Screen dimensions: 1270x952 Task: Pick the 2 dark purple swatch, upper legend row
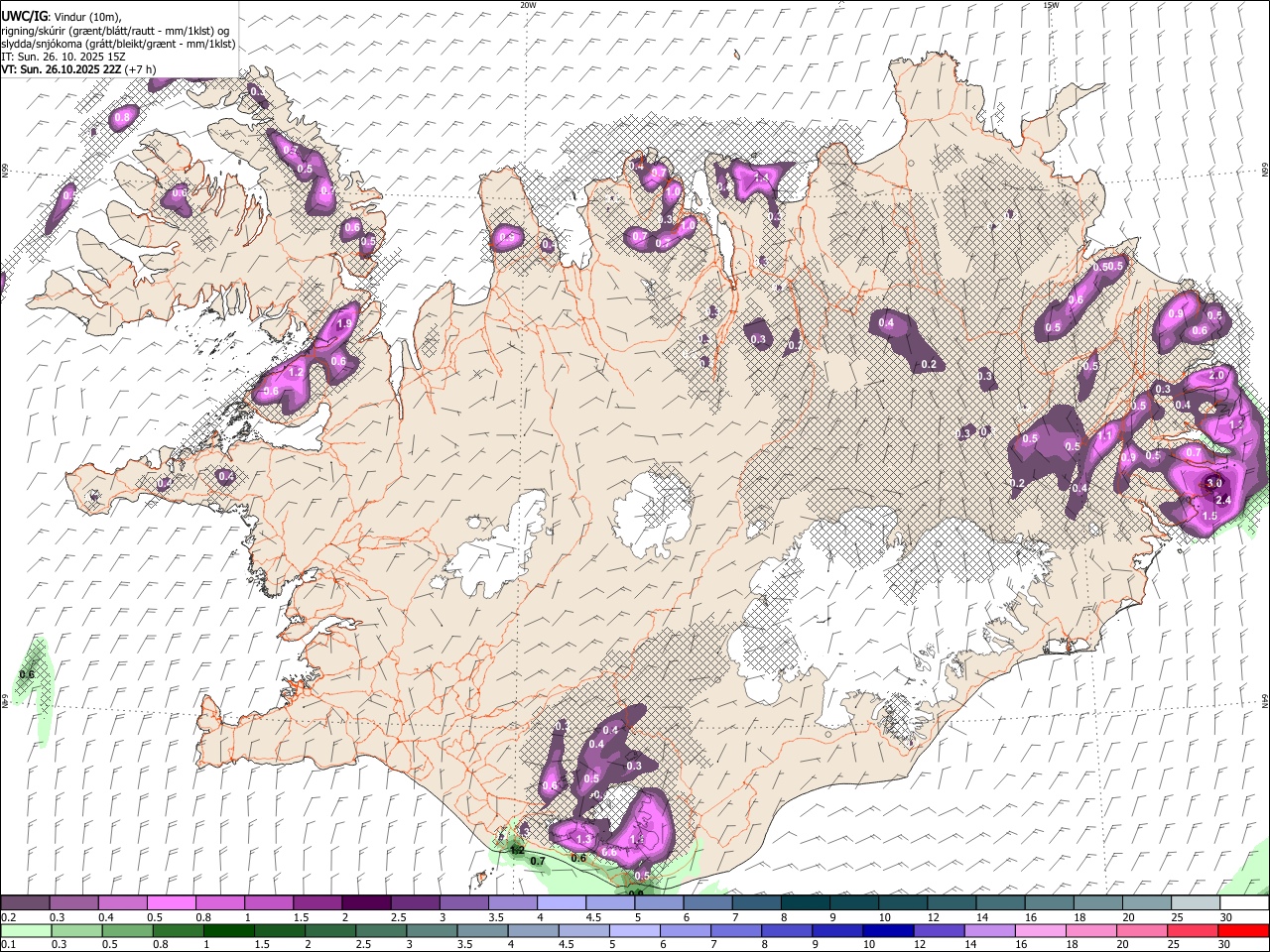[366, 902]
